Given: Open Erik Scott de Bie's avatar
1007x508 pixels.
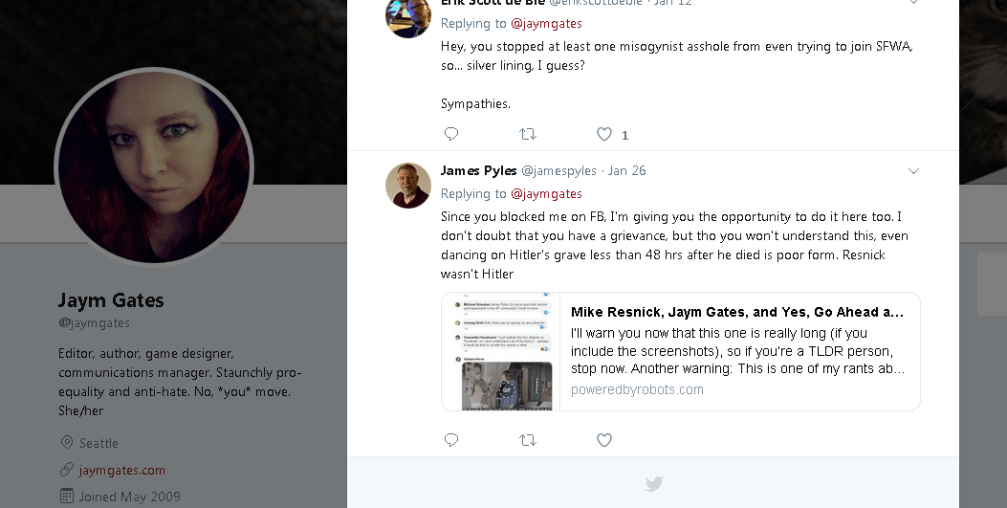Looking at the screenshot, I should (408, 17).
